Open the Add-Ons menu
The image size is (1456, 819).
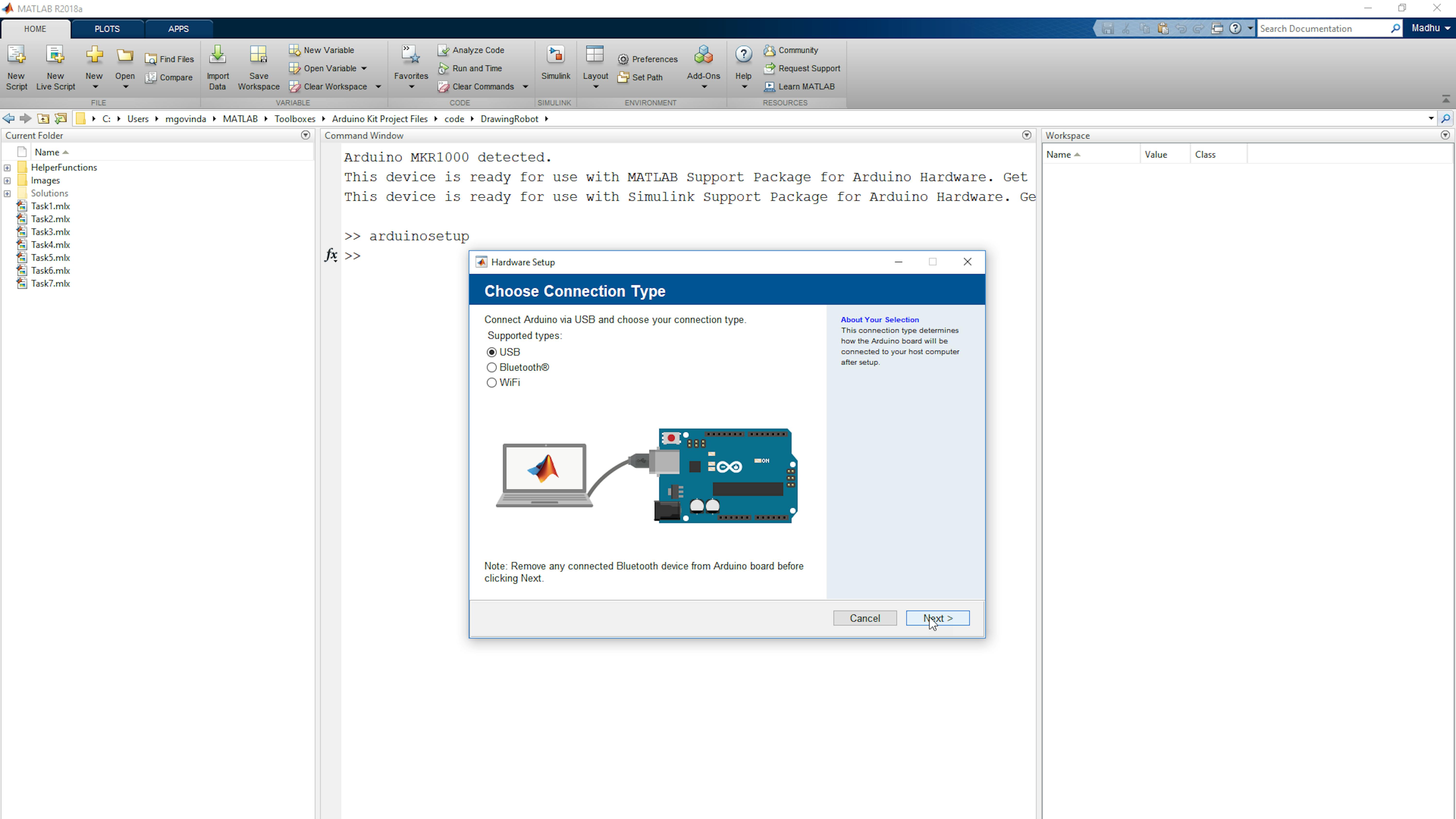click(704, 67)
